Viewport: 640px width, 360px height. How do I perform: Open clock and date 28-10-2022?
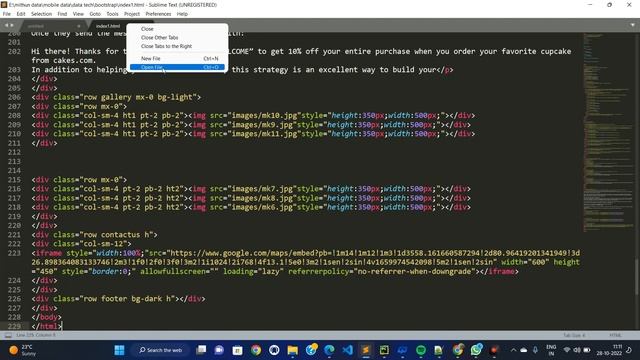[609, 350]
